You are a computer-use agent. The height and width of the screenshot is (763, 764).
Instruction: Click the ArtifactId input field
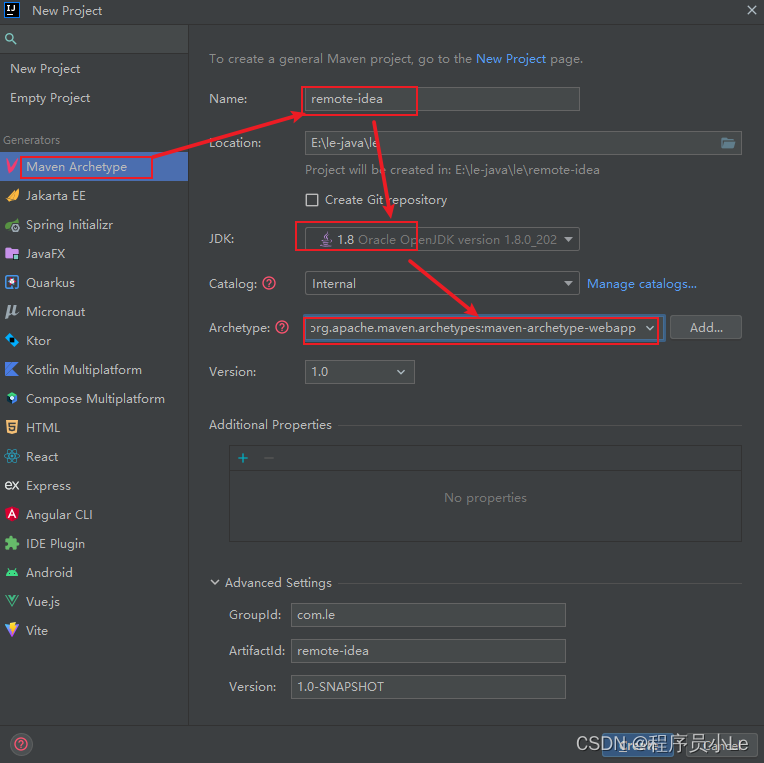(x=428, y=651)
